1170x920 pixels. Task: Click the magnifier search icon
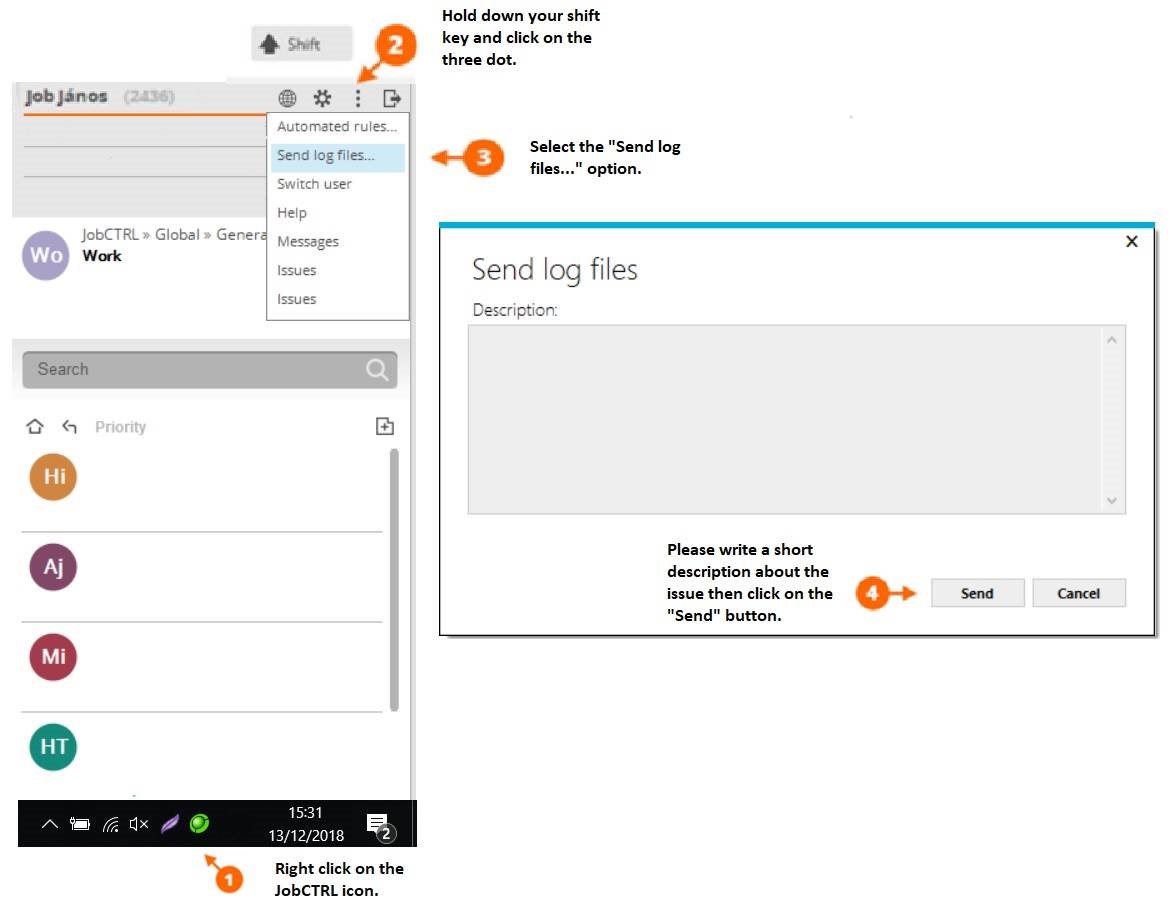click(x=377, y=370)
